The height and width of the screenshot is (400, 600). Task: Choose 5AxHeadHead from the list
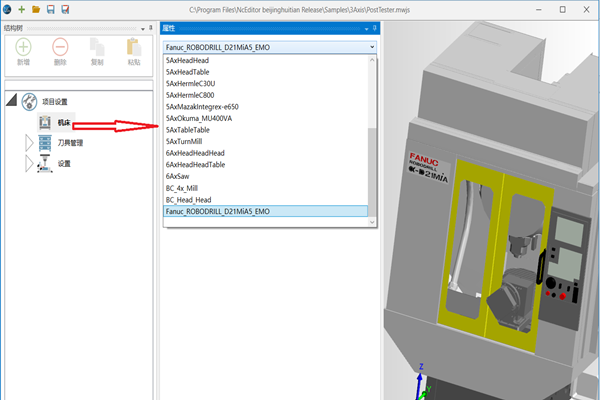[x=266, y=60]
